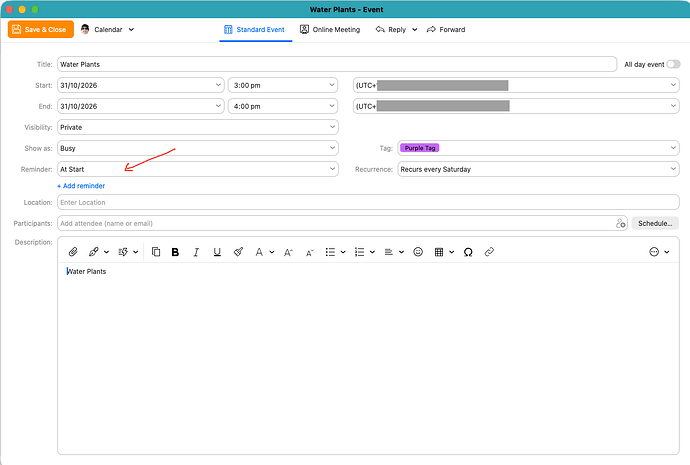The image size is (690, 465).
Task: Open the 3:00 pm start time dropdown
Action: [x=283, y=85]
